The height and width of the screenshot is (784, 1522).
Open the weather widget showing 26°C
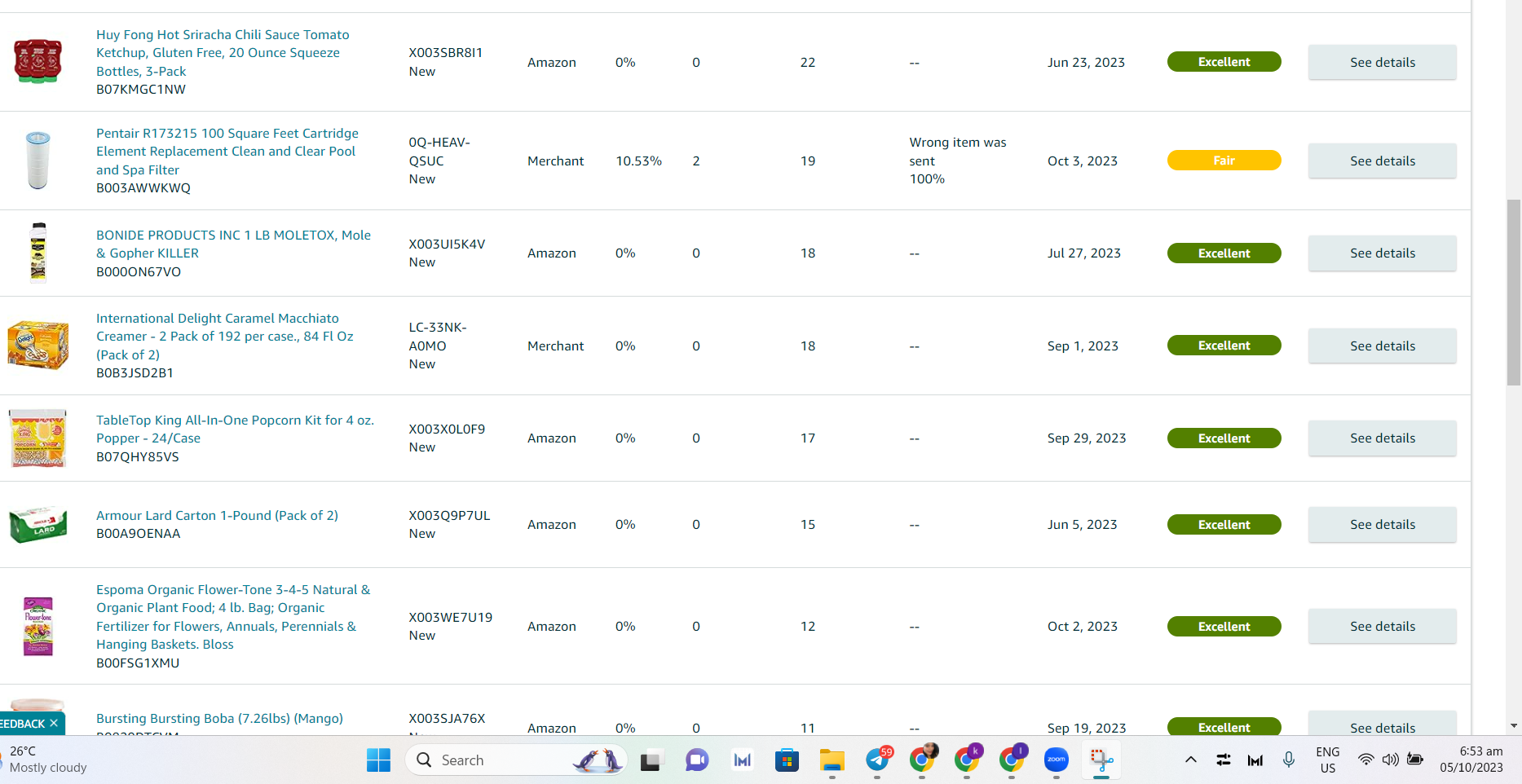tap(46, 760)
